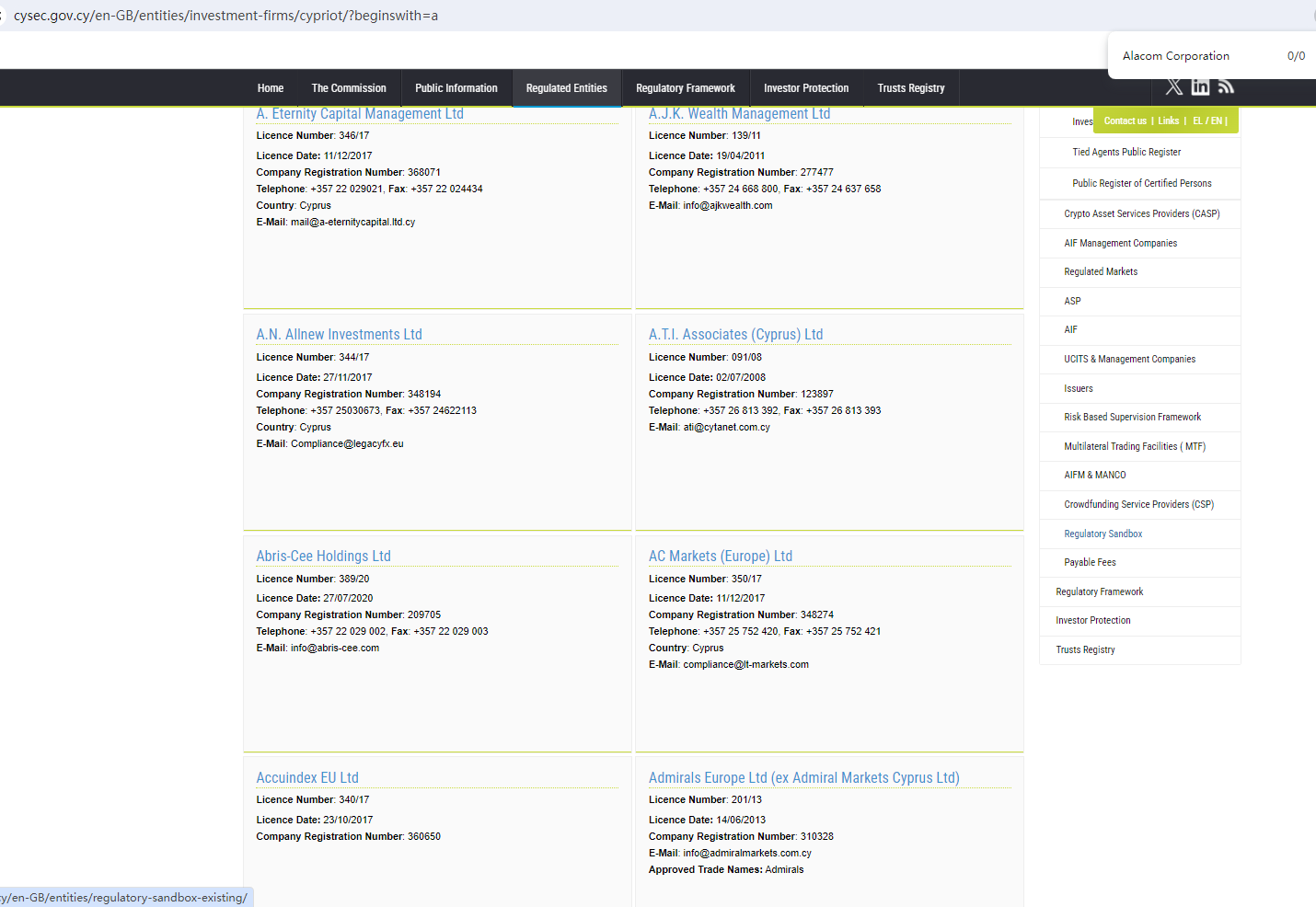Open the RSS feed icon
The width and height of the screenshot is (1316, 907).
1226,86
